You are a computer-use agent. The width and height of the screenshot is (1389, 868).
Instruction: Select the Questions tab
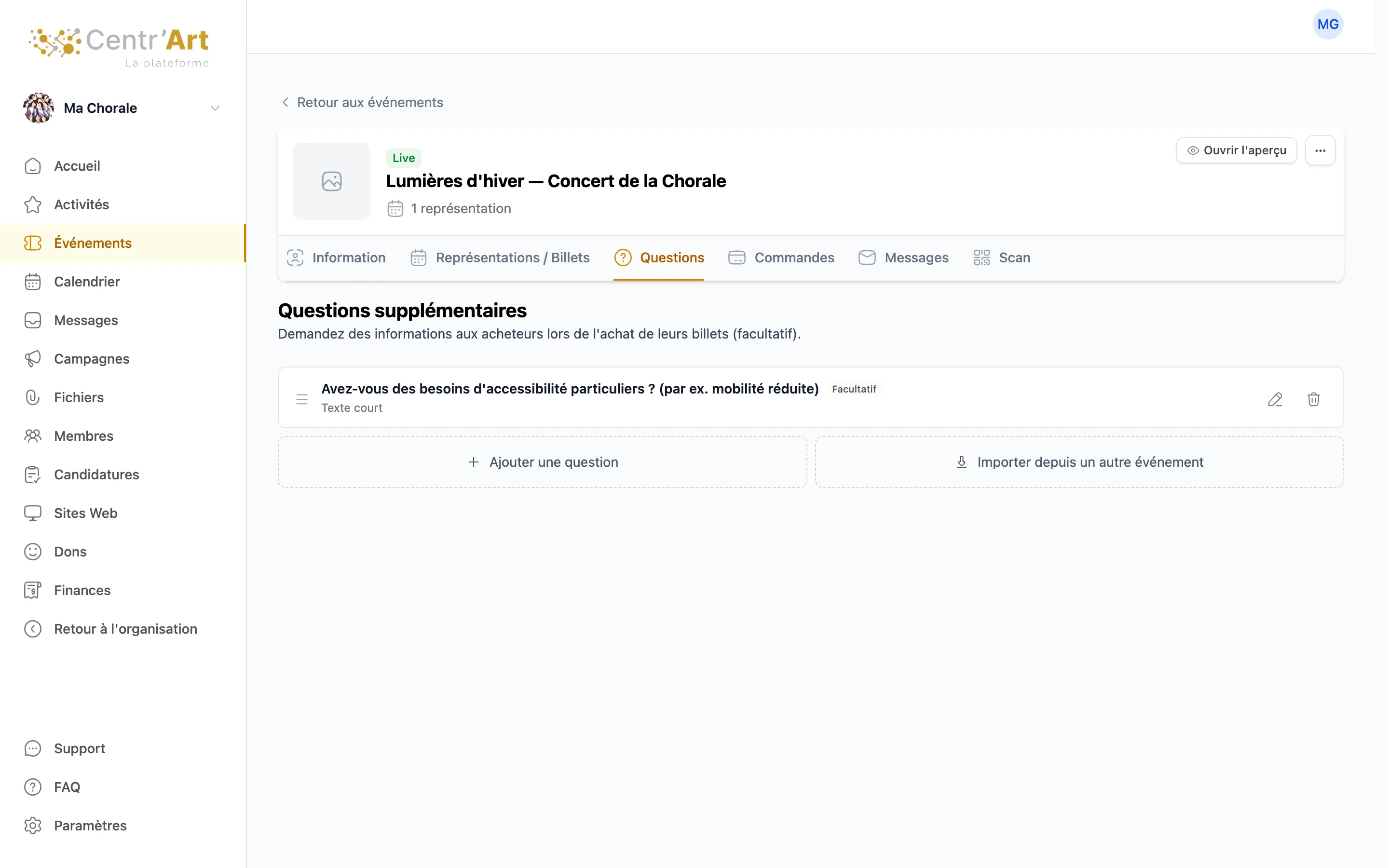(x=659, y=258)
